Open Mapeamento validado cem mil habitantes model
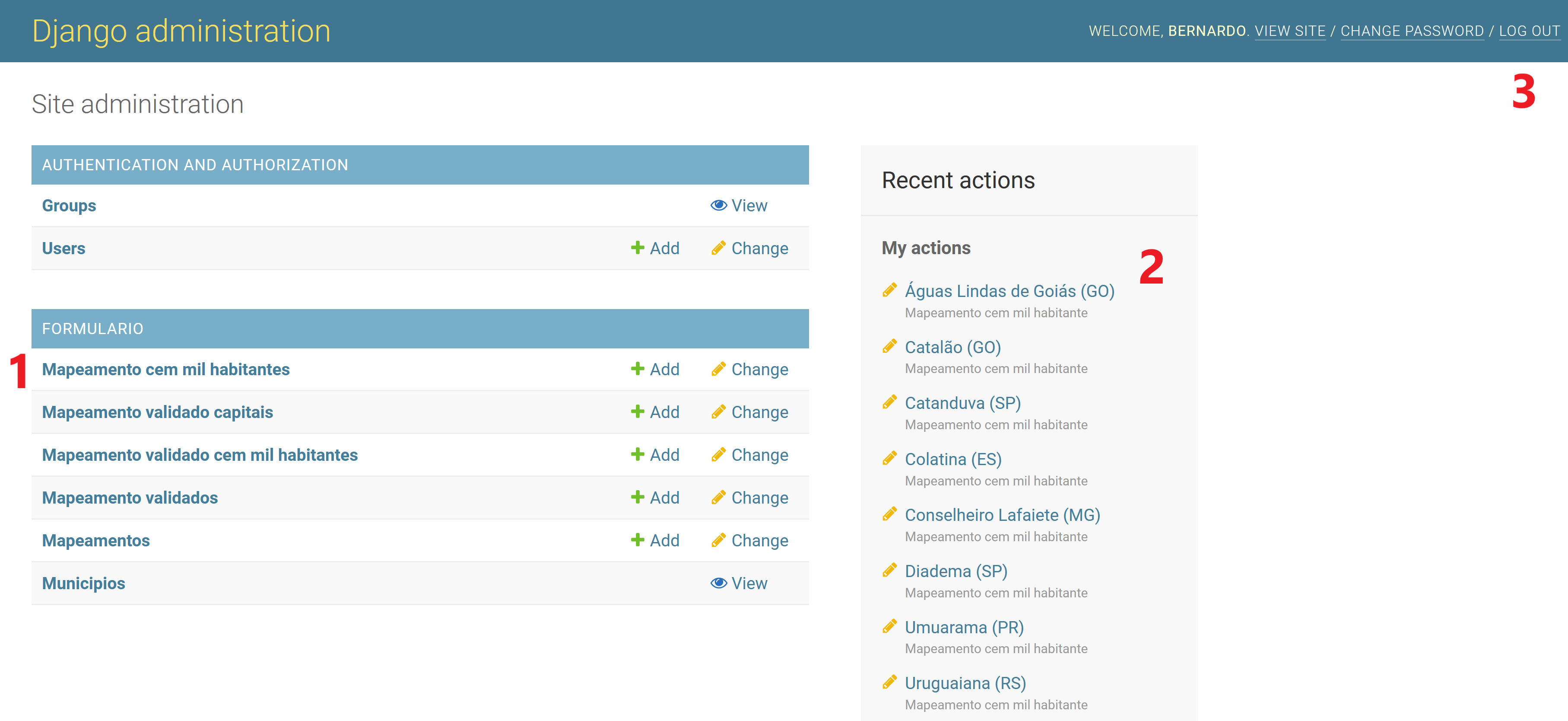 (x=200, y=455)
